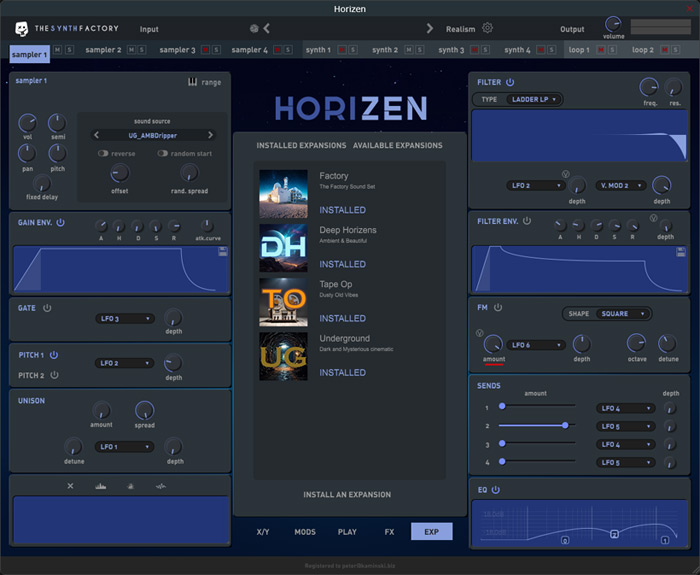This screenshot has height=575, width=700.
Task: Open the X/Y page tab
Action: [263, 532]
